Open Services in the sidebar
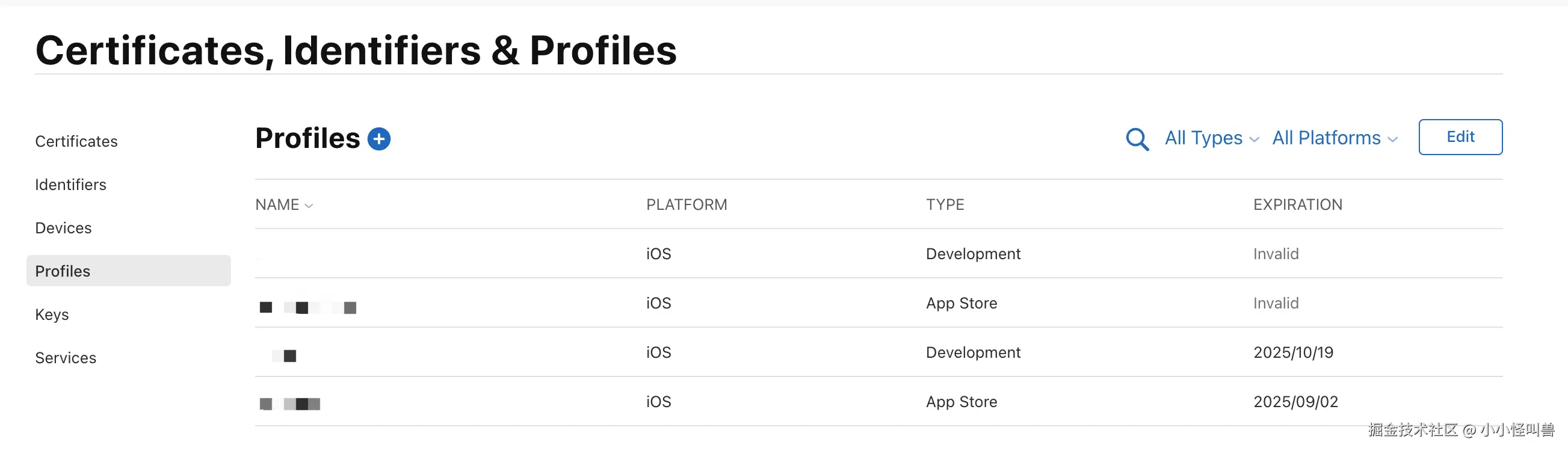Image resolution: width=1568 pixels, height=451 pixels. tap(66, 358)
